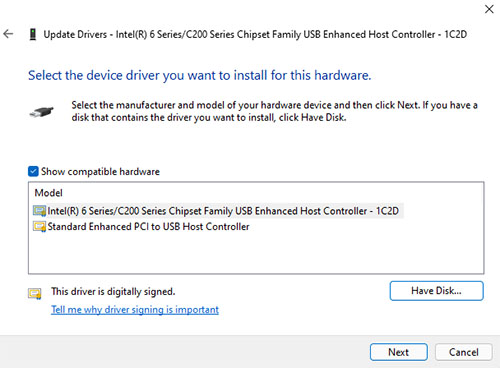Click the Next button

click(x=399, y=352)
